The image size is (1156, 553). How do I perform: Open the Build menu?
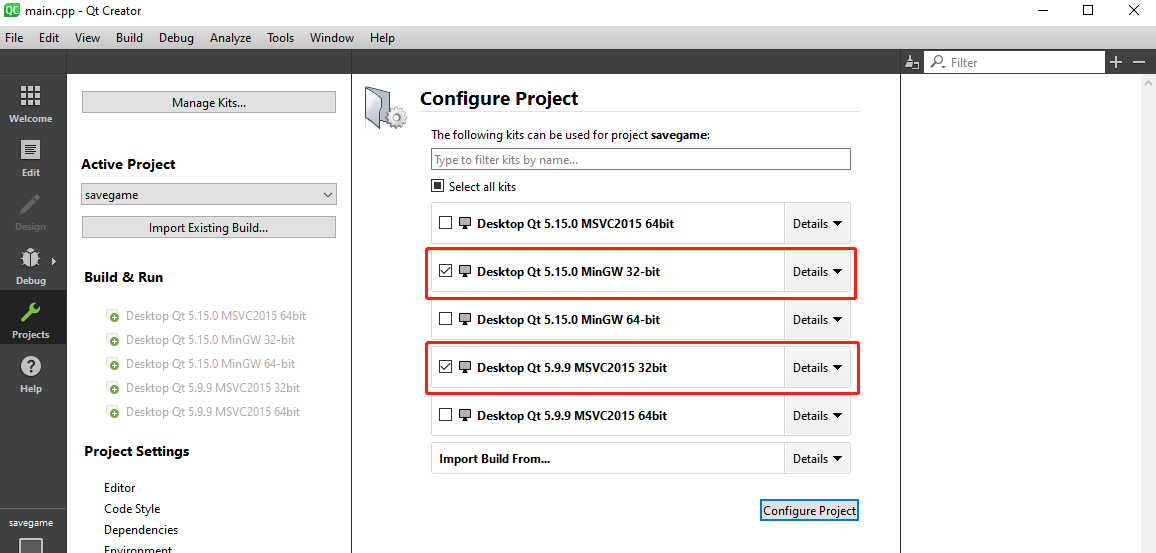click(x=129, y=38)
